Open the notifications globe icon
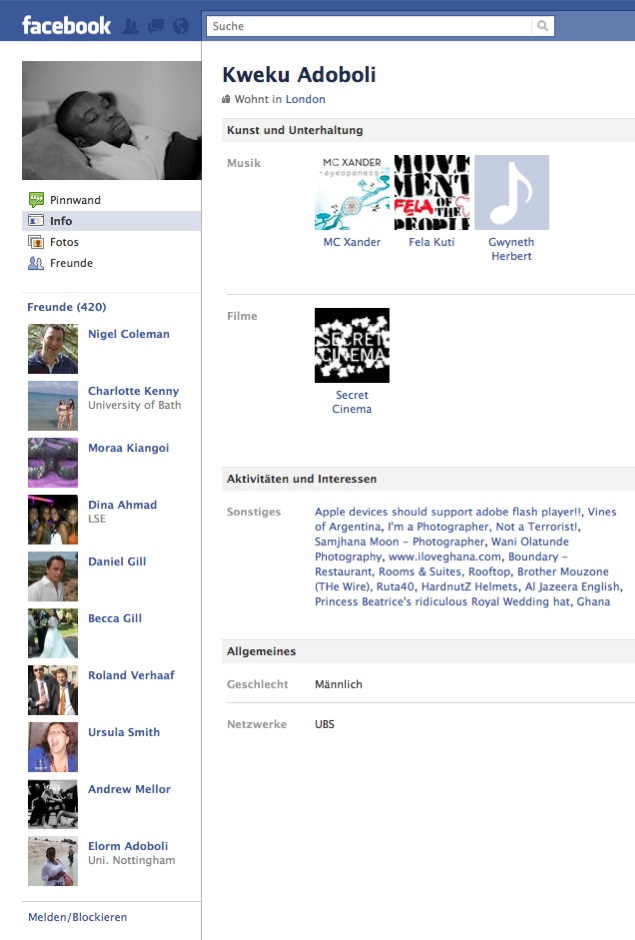635x940 pixels. (180, 26)
